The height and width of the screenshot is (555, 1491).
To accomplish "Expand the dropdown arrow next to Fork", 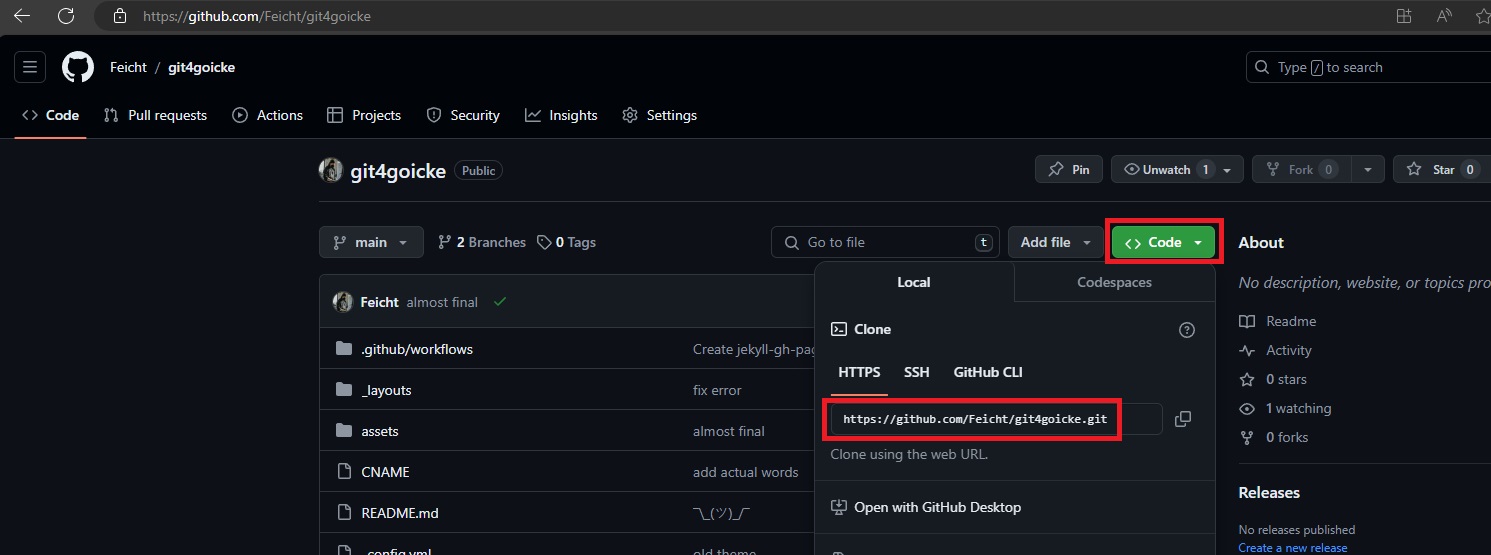I will click(x=1369, y=170).
